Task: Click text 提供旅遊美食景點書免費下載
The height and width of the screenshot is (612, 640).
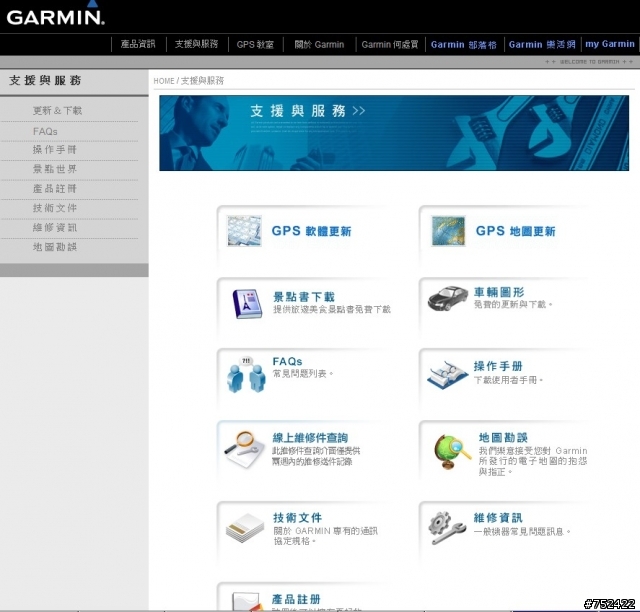Action: [x=332, y=309]
